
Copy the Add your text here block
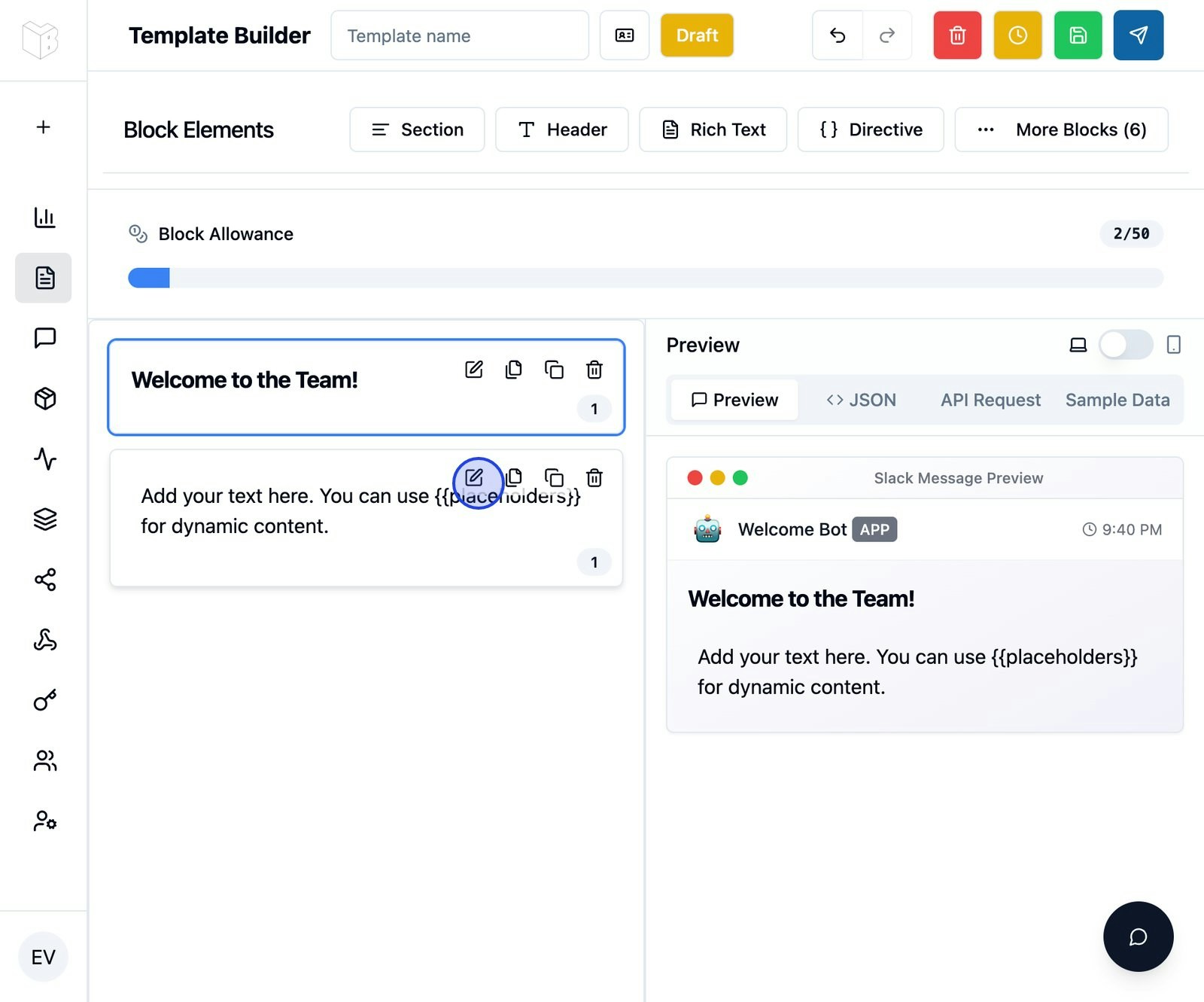click(x=514, y=477)
